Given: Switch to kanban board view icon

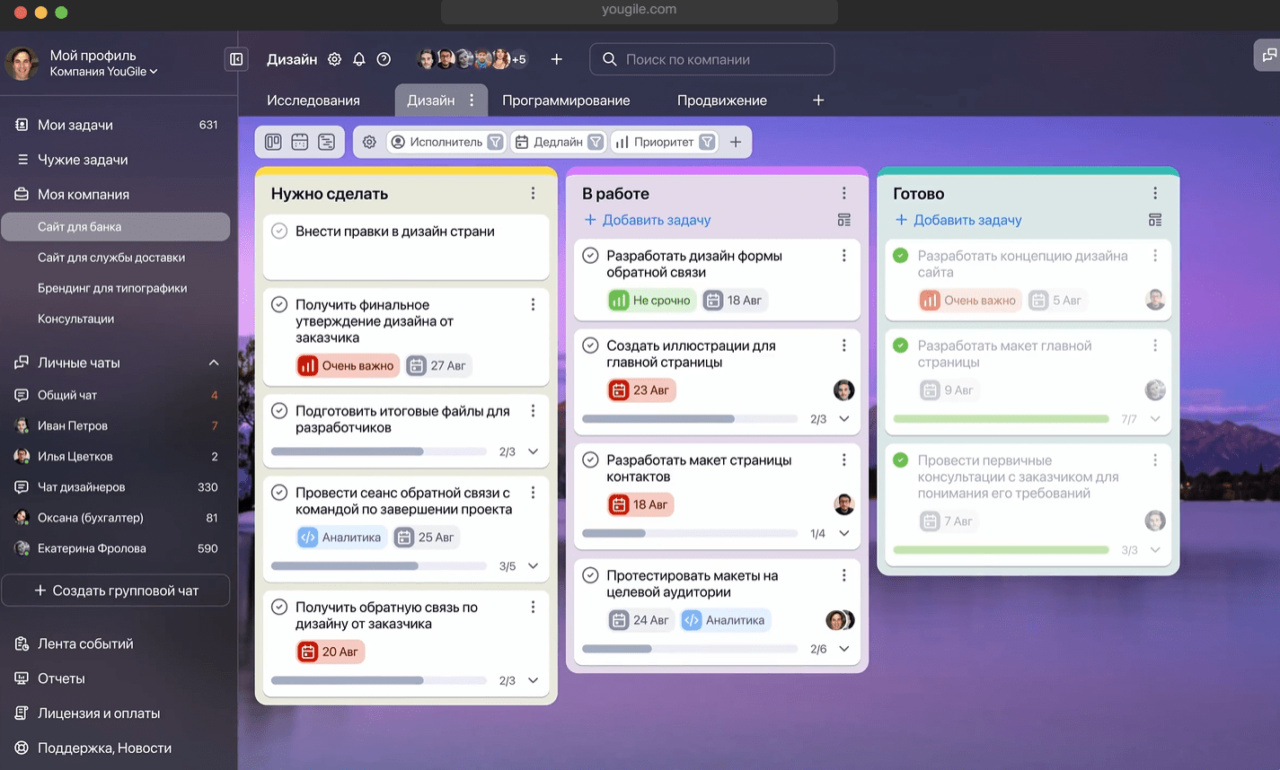Looking at the screenshot, I should [273, 142].
